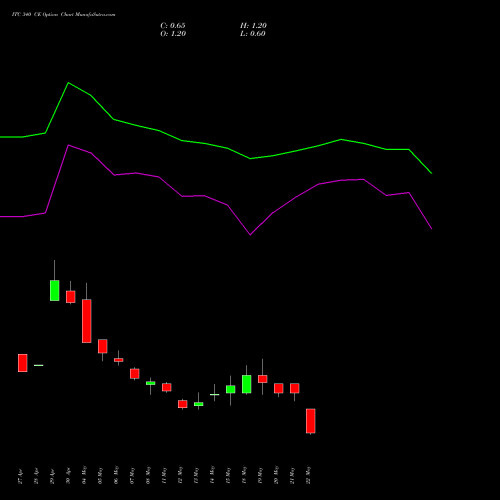Select the 14 May date label
500x500 pixels.
213,475
